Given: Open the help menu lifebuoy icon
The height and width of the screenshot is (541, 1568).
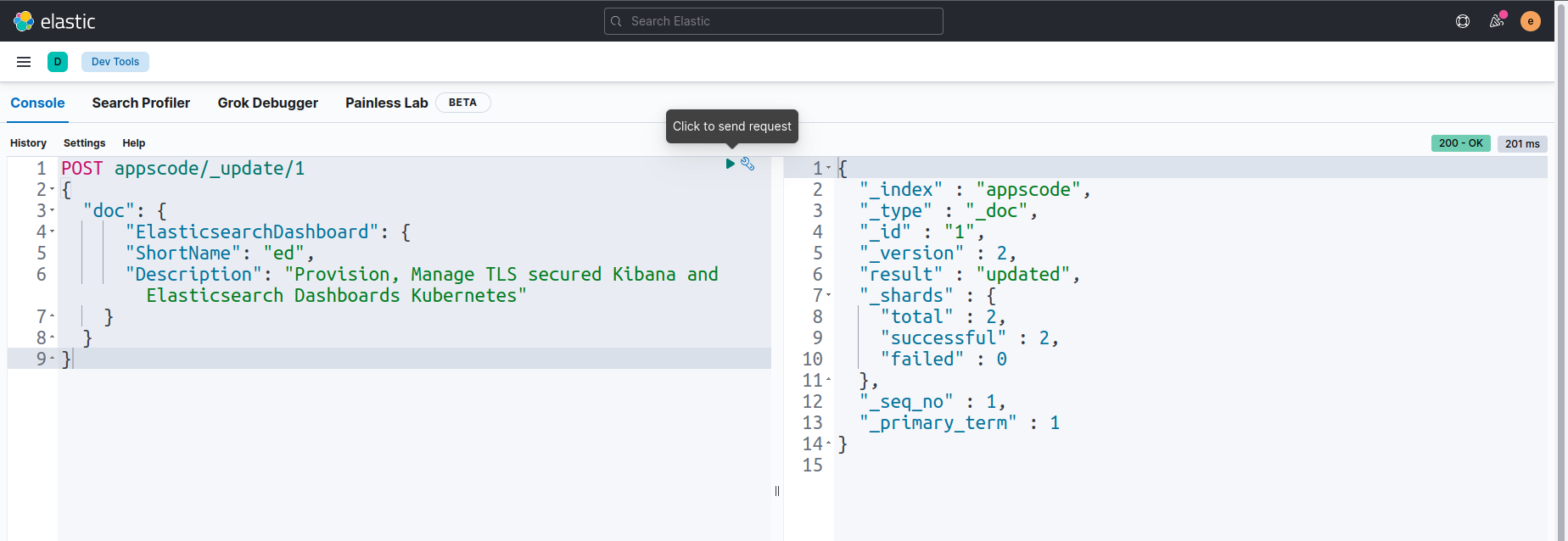Looking at the screenshot, I should click(x=1463, y=21).
